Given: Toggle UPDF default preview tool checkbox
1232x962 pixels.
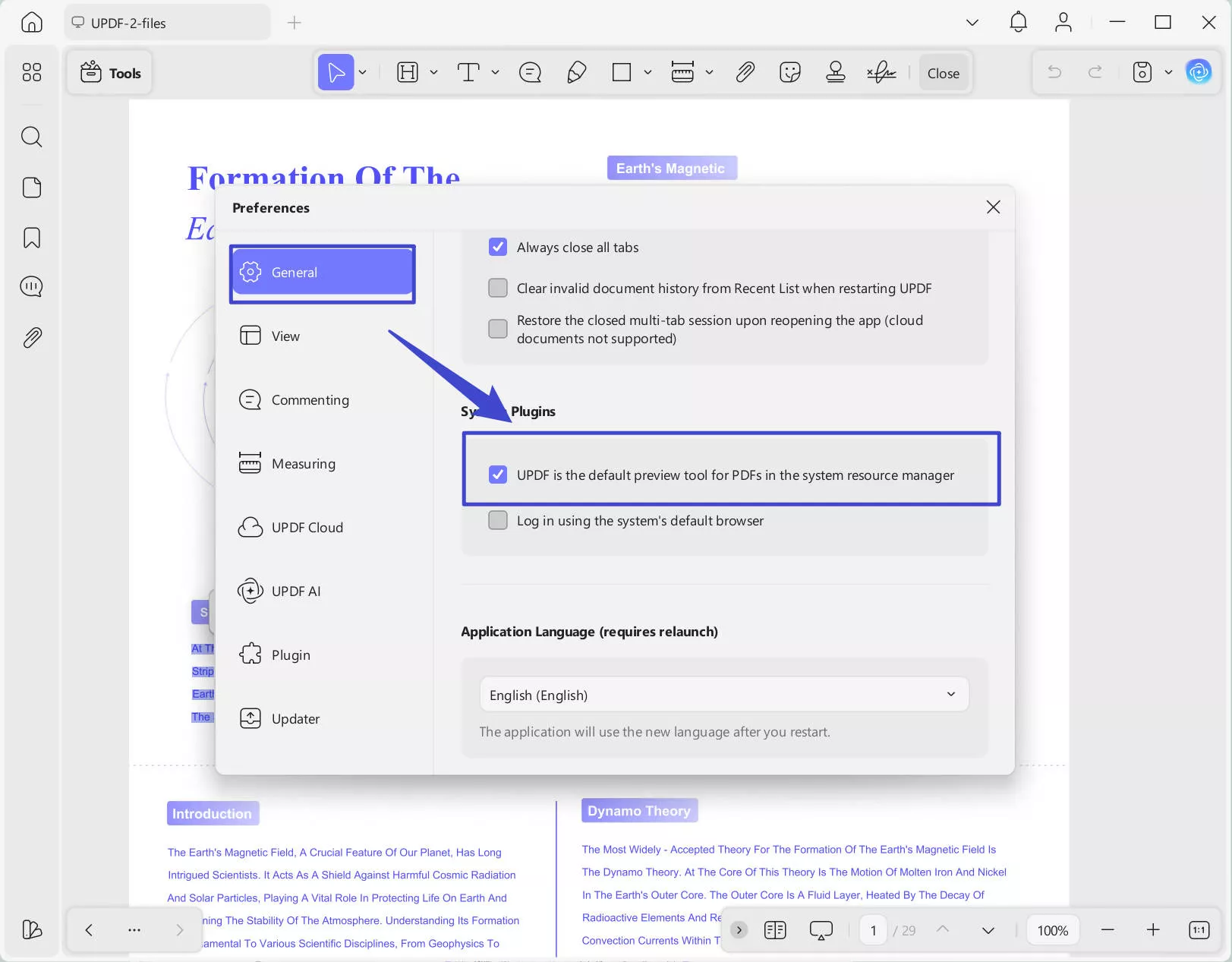Looking at the screenshot, I should pos(498,475).
